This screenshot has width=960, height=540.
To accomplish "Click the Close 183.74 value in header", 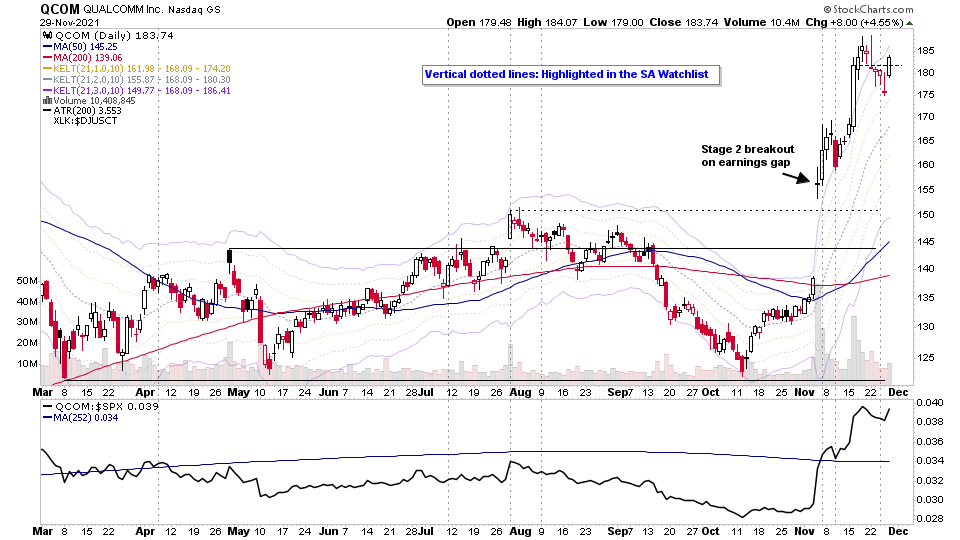I will pyautogui.click(x=683, y=23).
